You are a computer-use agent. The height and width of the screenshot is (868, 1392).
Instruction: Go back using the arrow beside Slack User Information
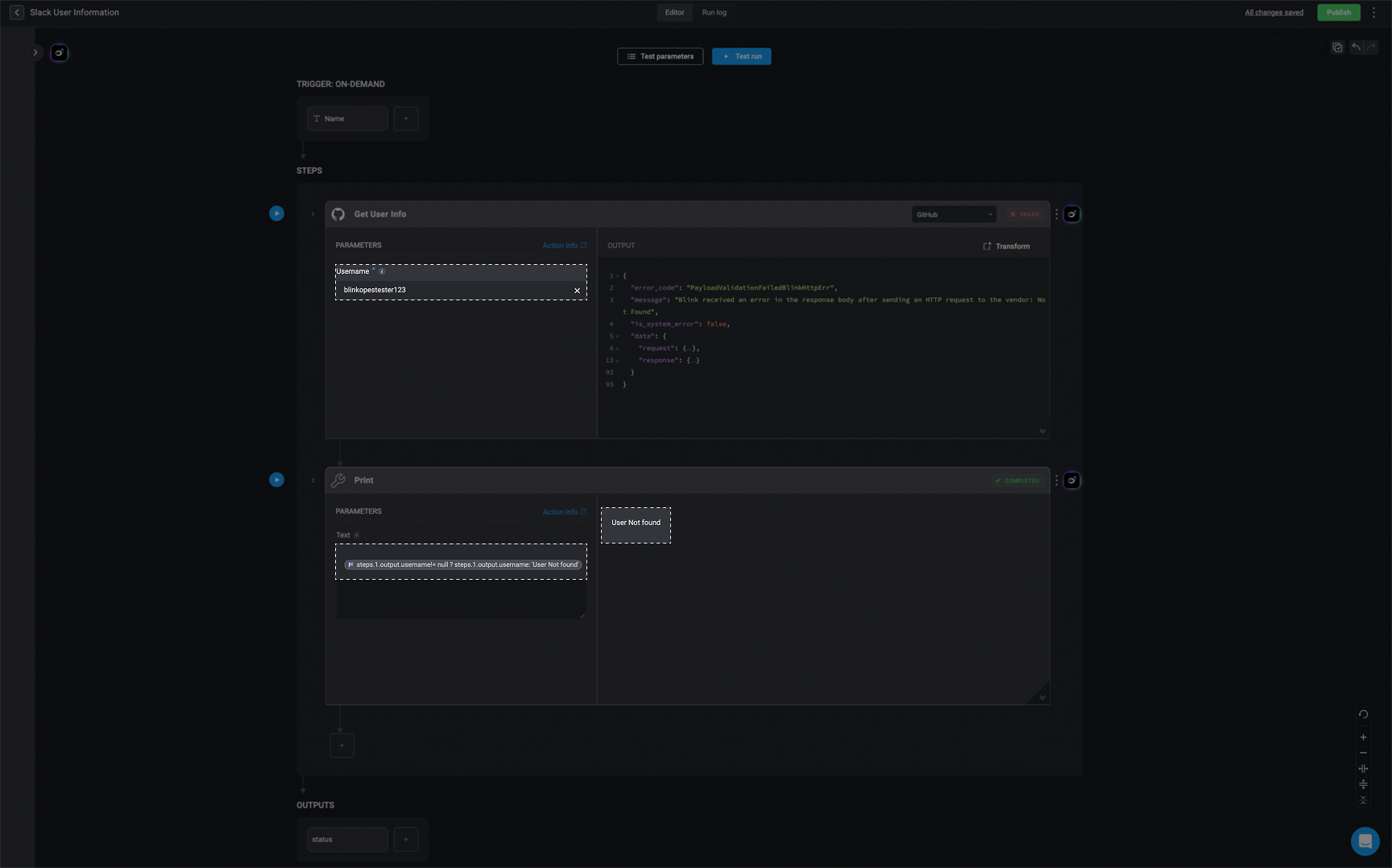pyautogui.click(x=16, y=12)
